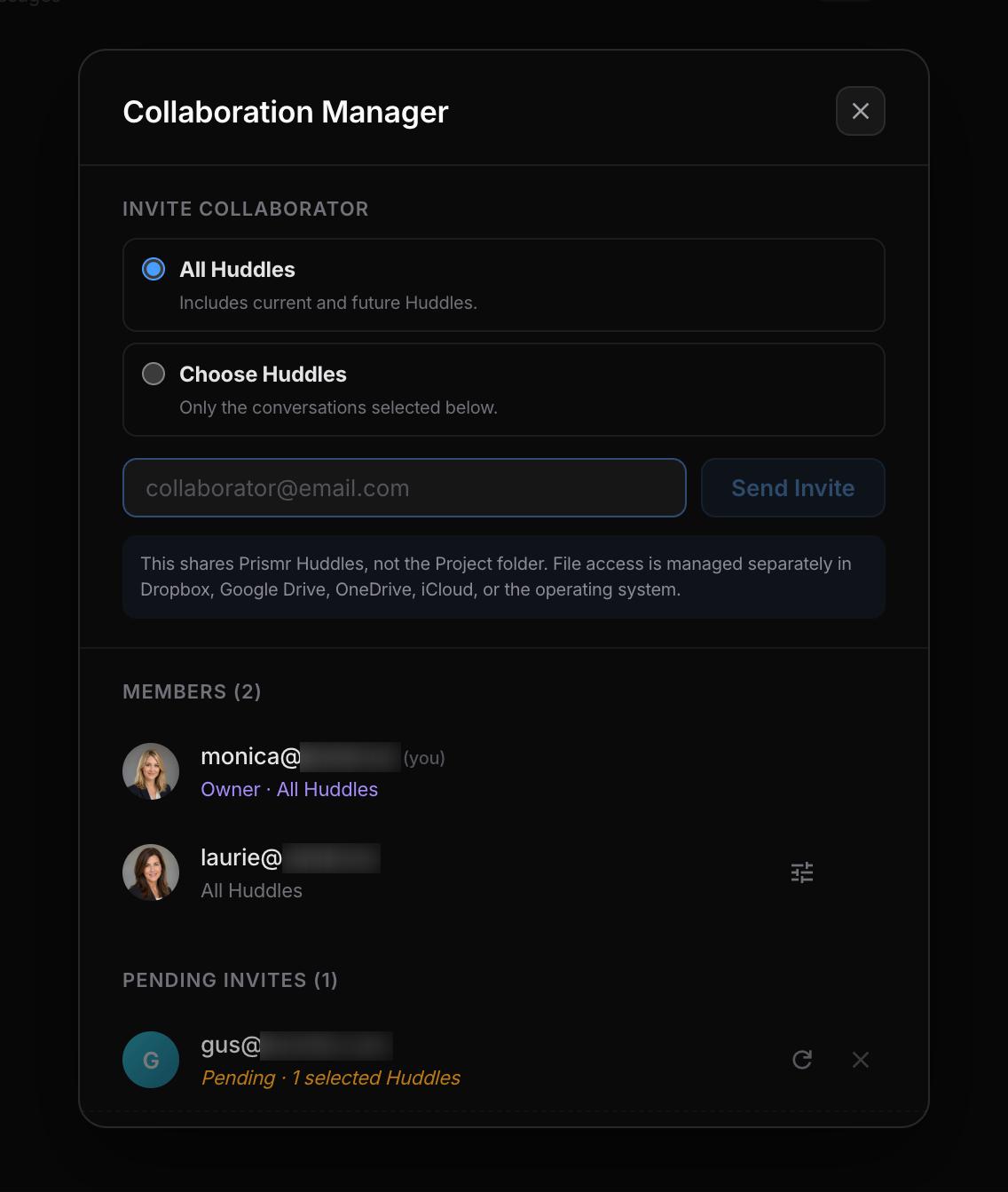Click the "Owner · All Huddles" label
This screenshot has height=1192, width=1008.
(x=289, y=789)
